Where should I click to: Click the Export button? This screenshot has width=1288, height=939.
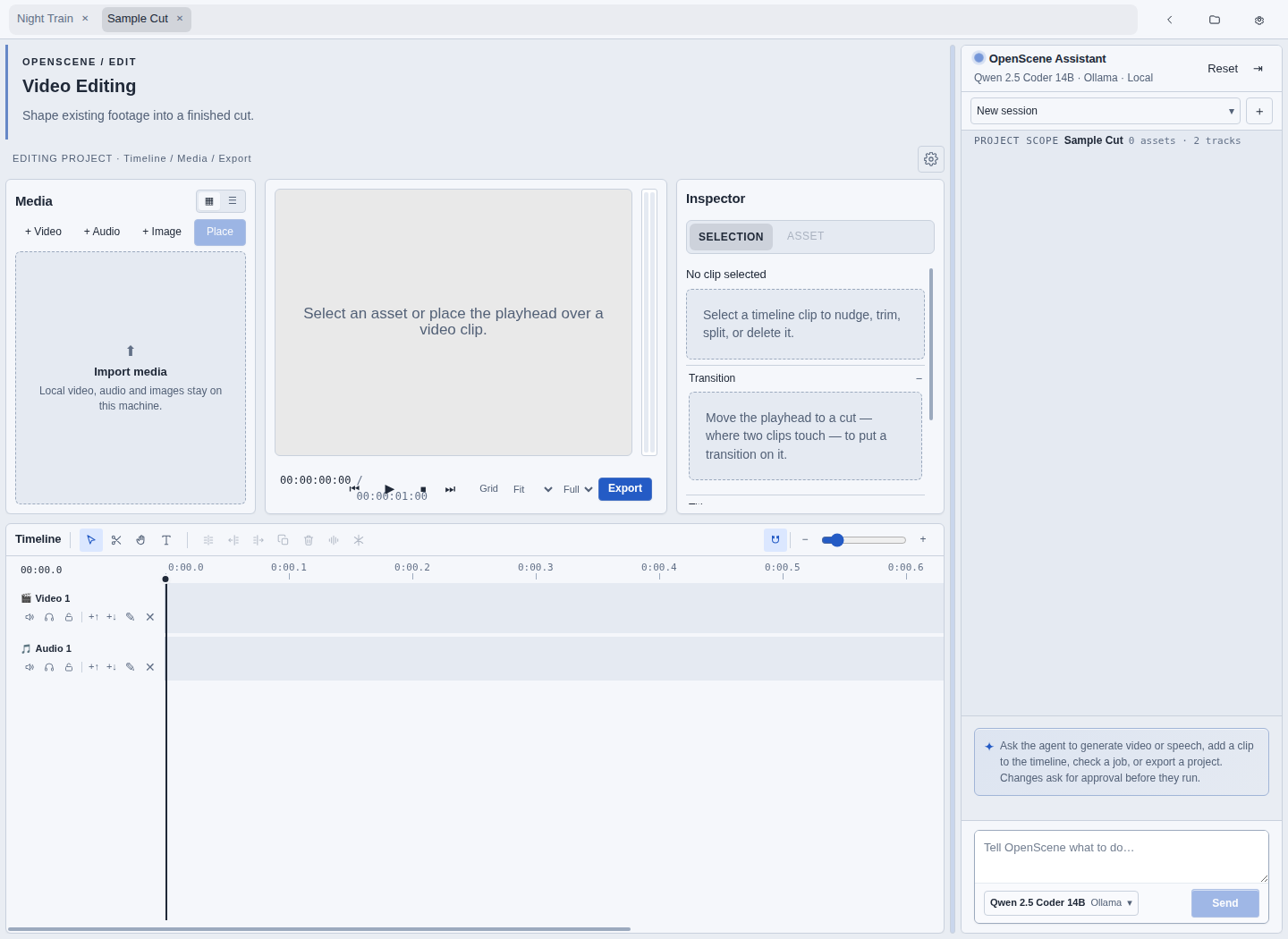[x=625, y=489]
